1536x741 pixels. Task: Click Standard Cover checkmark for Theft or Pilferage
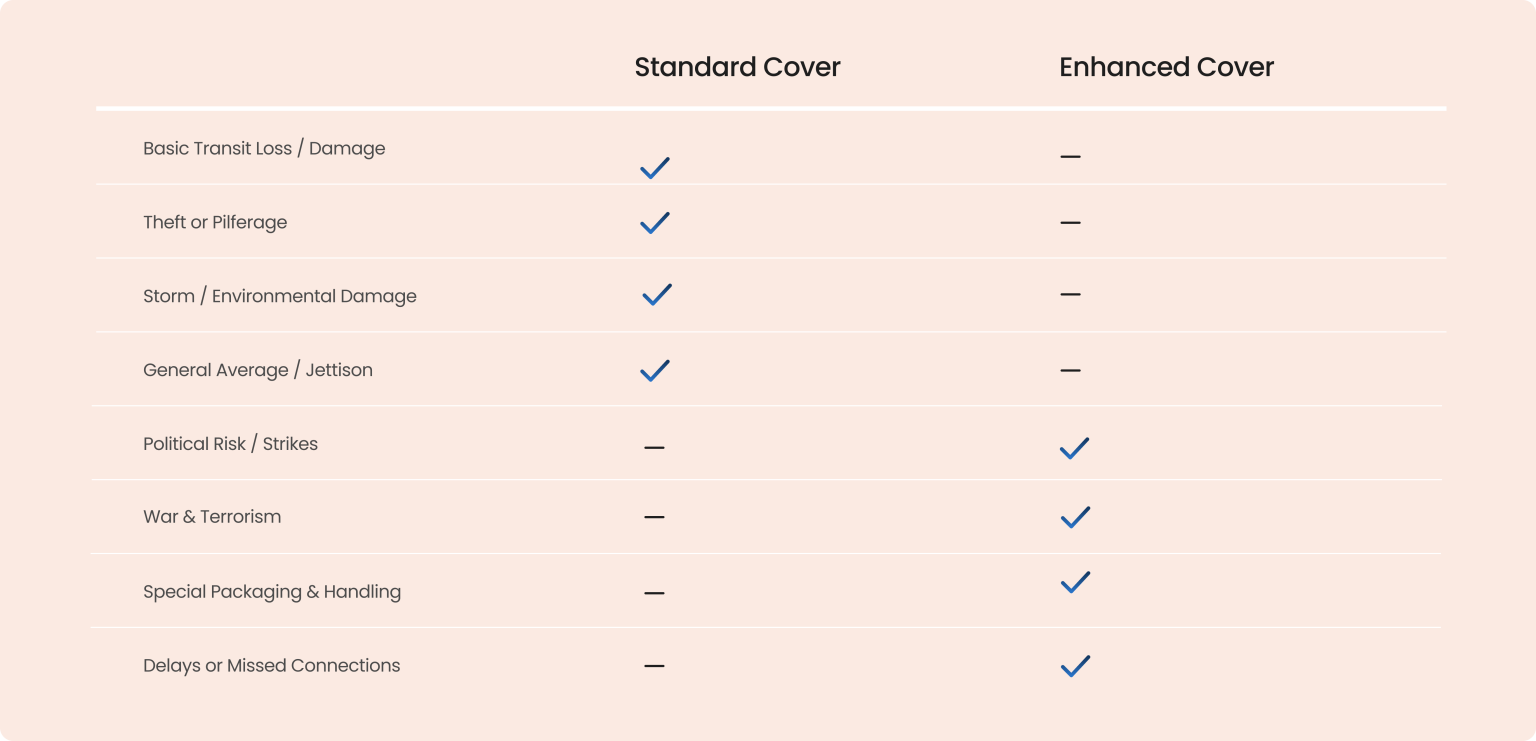click(x=655, y=222)
